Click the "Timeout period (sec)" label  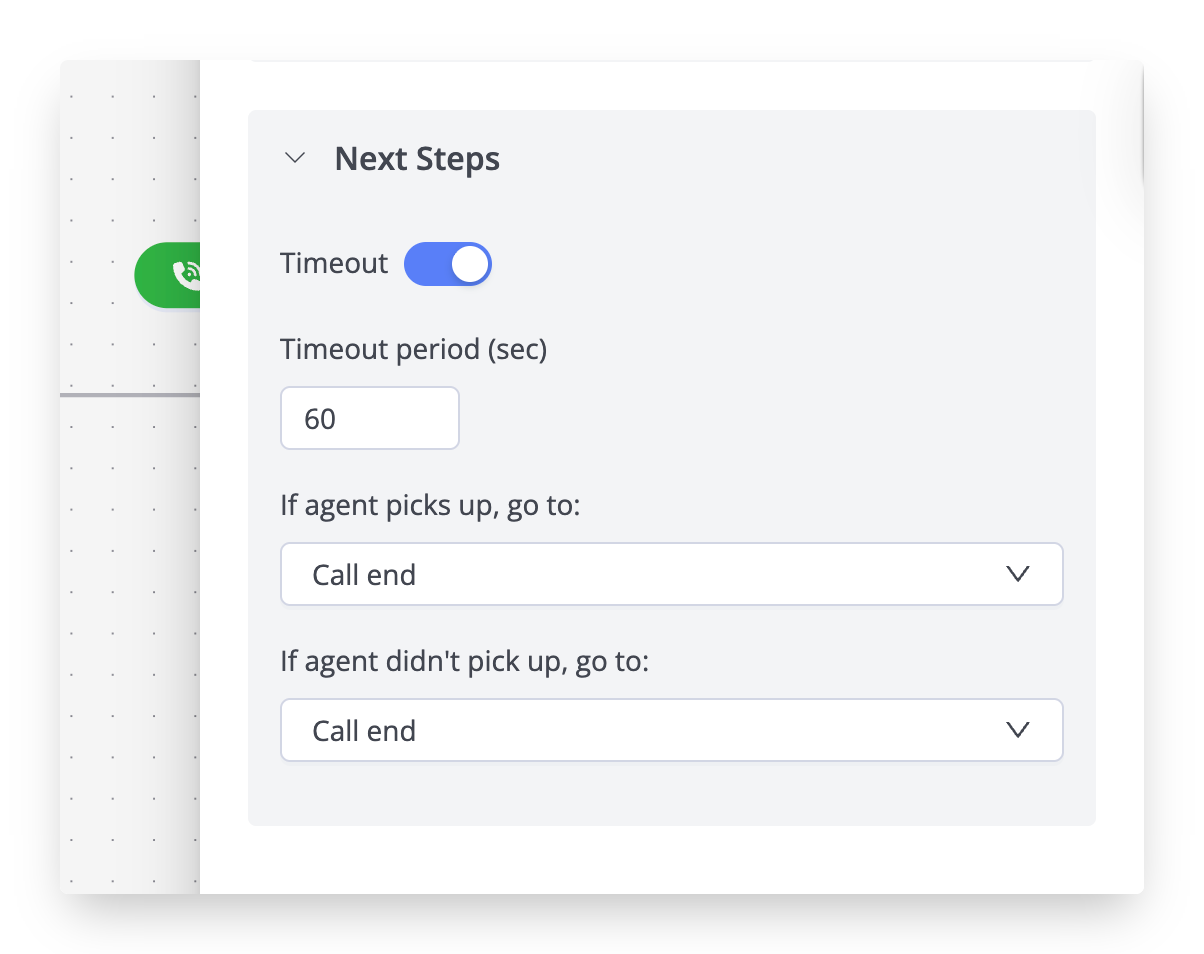click(413, 350)
